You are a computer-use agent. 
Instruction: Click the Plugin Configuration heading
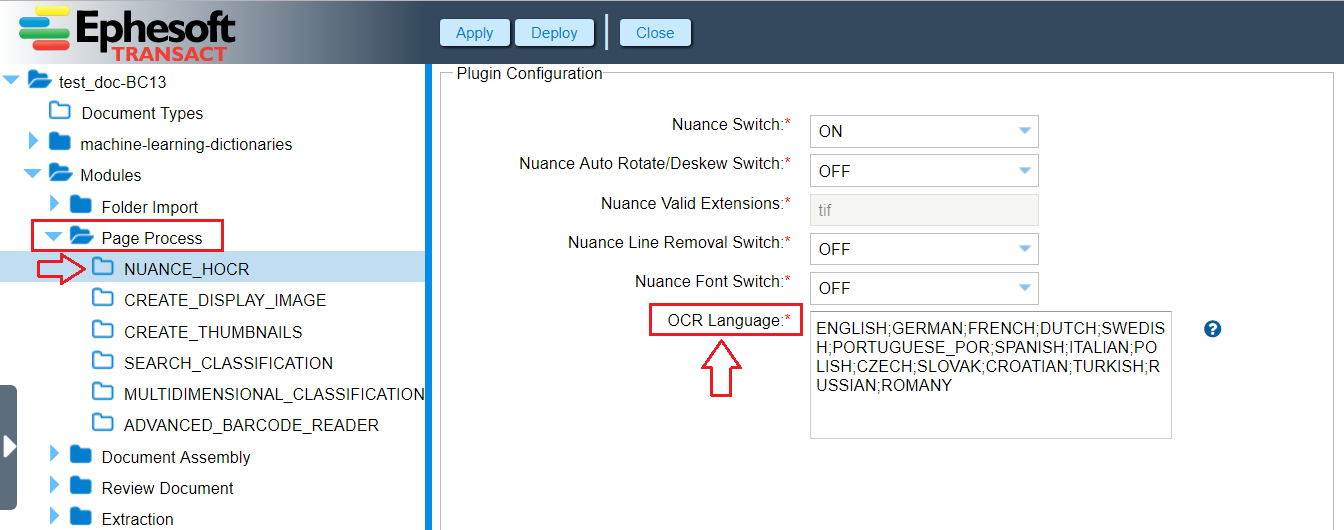point(530,74)
